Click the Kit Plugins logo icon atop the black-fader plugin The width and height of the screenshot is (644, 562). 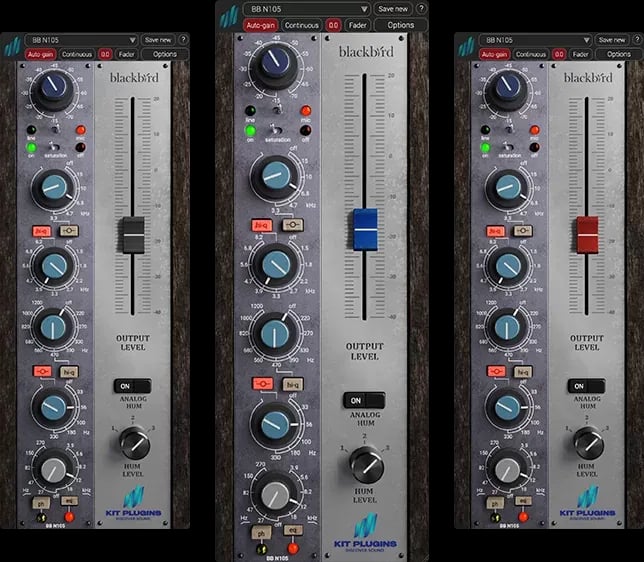click(13, 47)
